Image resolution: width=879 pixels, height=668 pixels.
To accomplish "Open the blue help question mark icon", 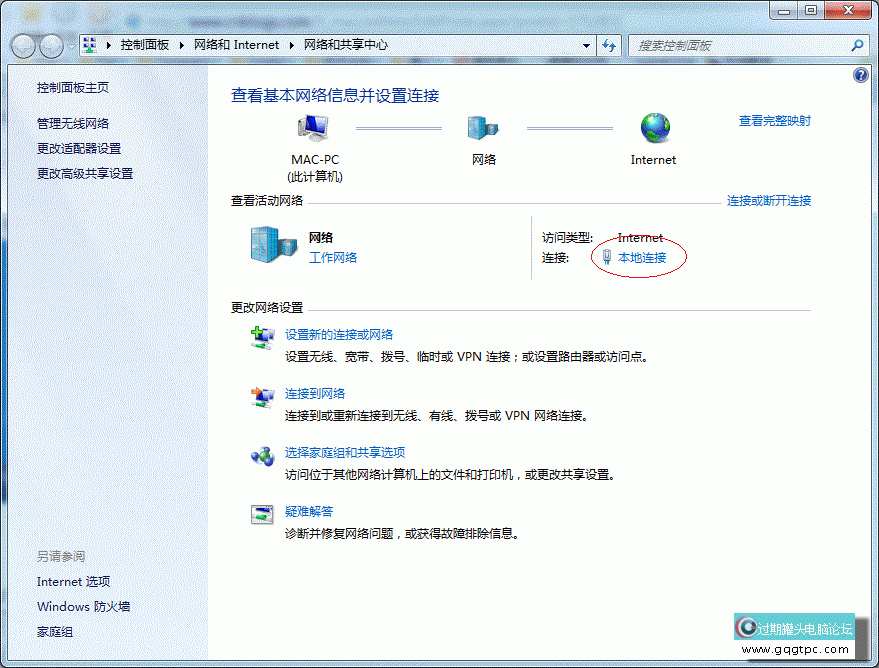I will (860, 74).
